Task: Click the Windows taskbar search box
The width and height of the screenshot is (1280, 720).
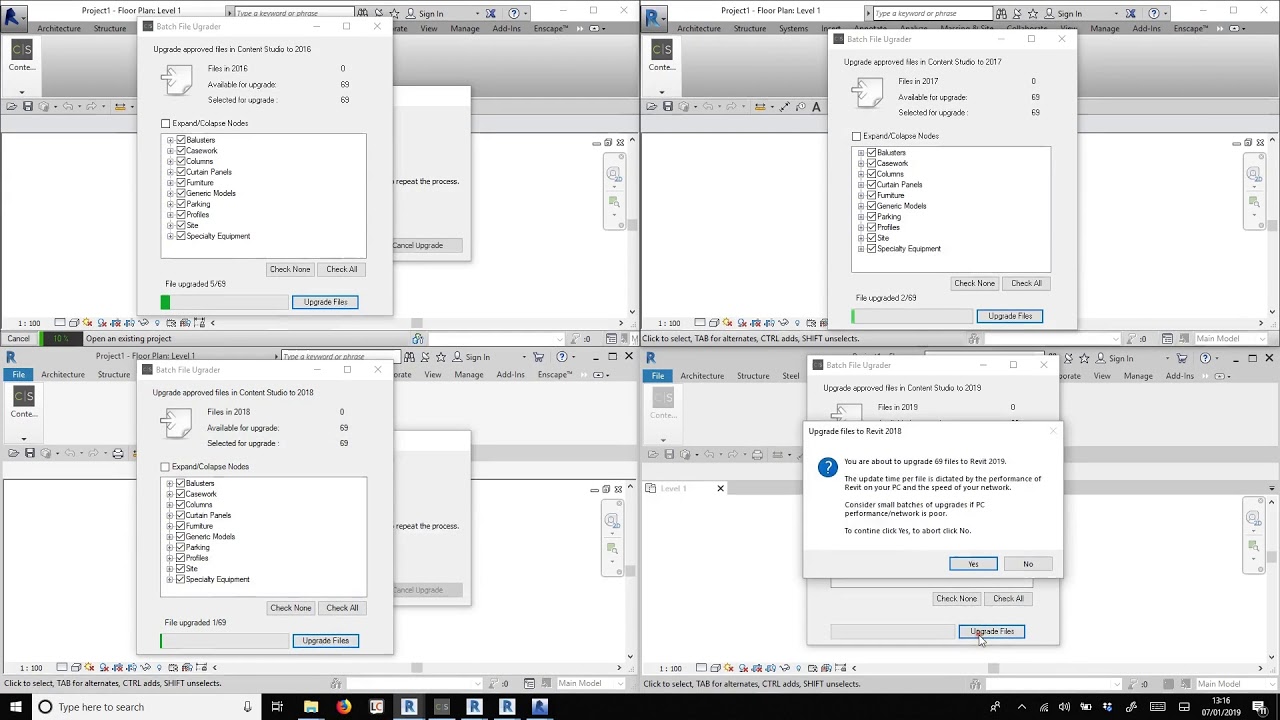Action: pos(145,707)
